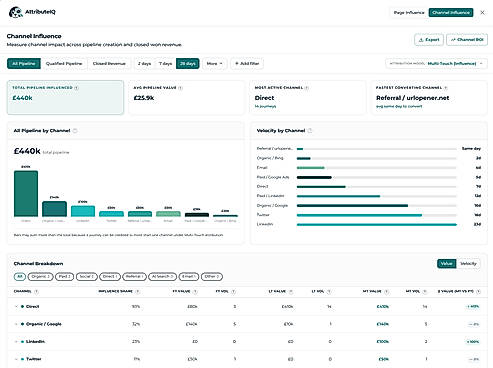
Task: Click info icon beside MT Vol header
Action: coord(425,292)
